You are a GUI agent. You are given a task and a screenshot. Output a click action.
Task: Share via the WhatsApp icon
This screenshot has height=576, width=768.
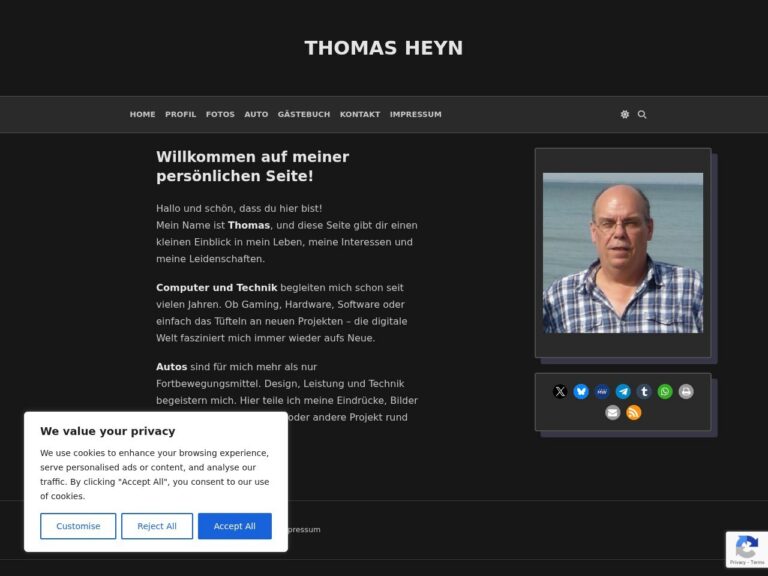(x=665, y=392)
